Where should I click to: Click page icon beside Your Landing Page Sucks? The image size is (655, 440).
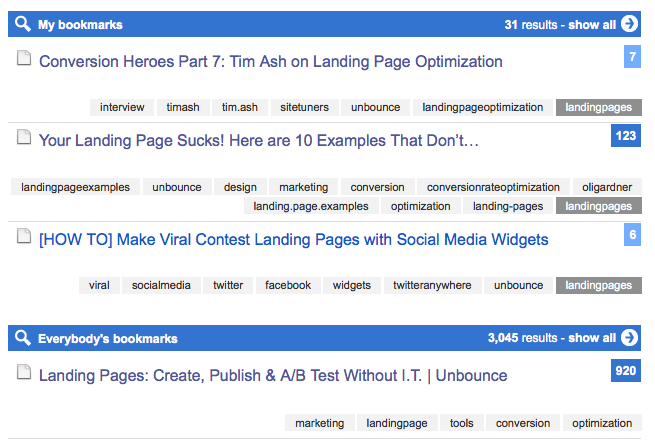click(24, 139)
